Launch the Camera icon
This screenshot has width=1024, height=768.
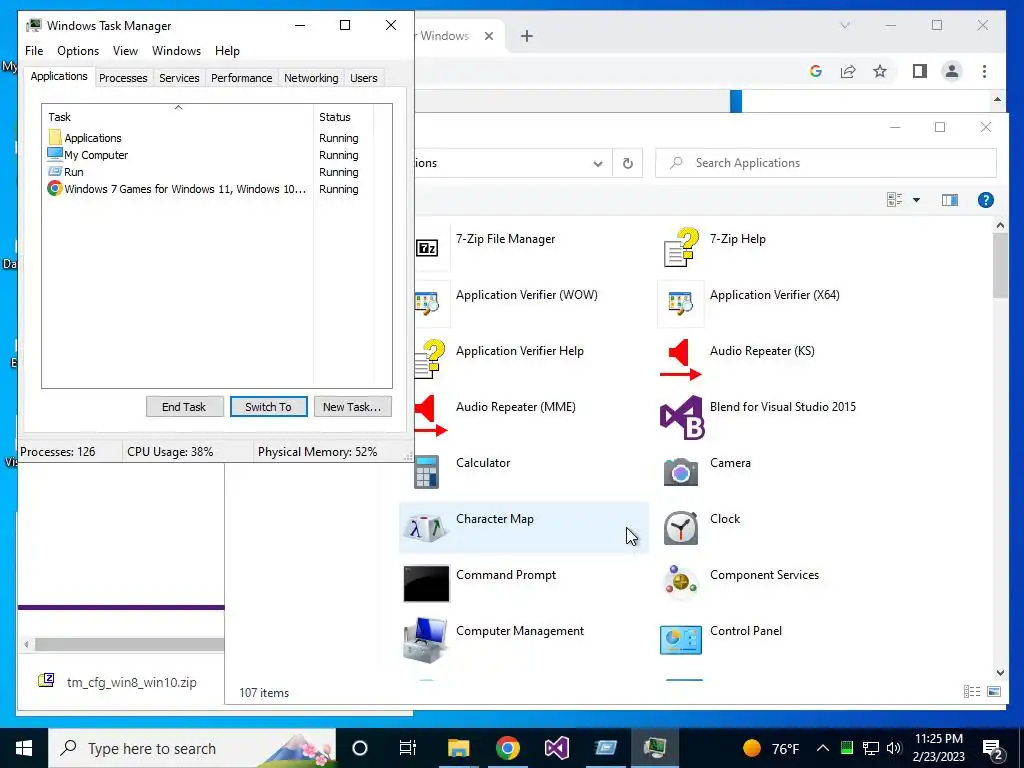(681, 472)
